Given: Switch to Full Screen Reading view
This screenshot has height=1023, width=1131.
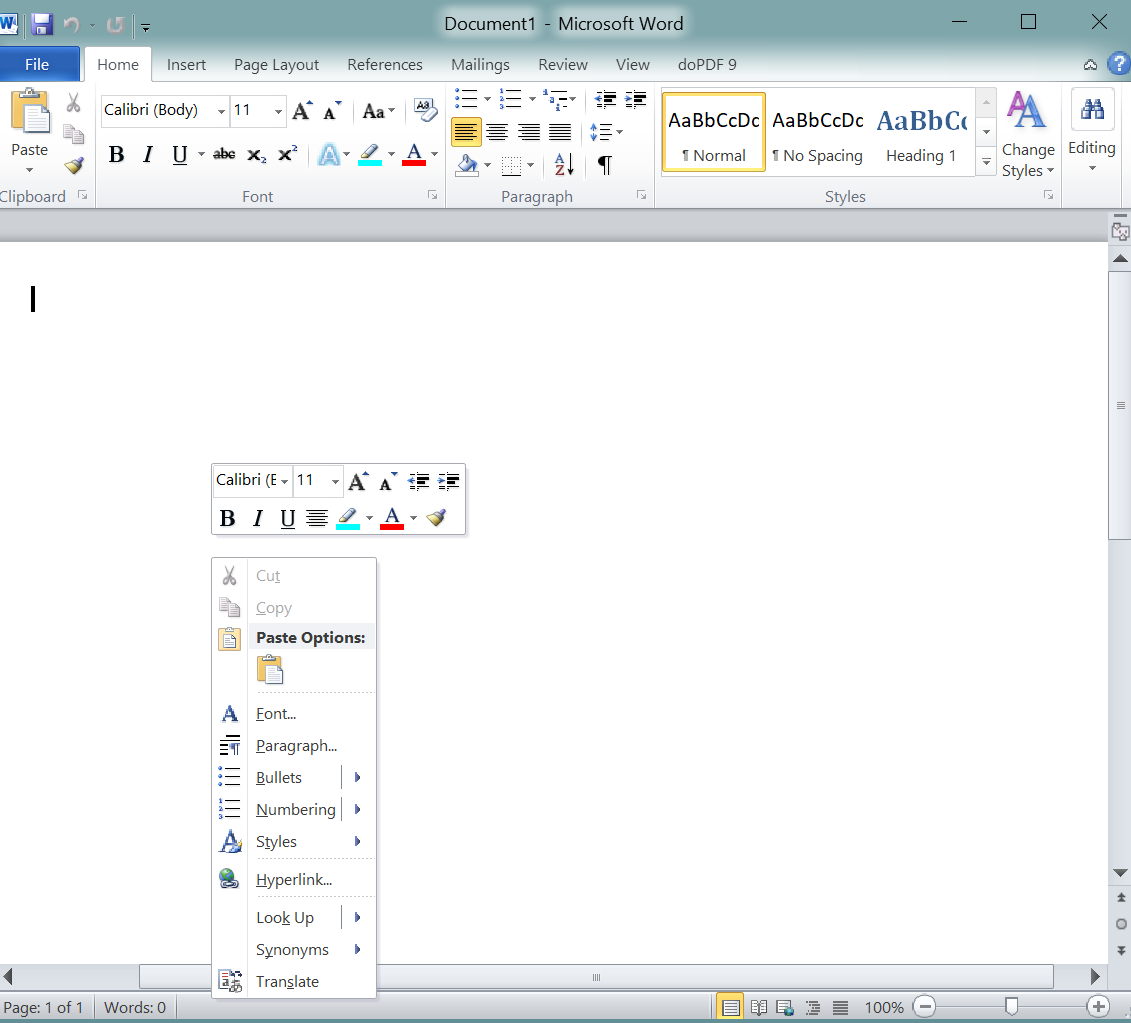Looking at the screenshot, I should coord(758,1007).
